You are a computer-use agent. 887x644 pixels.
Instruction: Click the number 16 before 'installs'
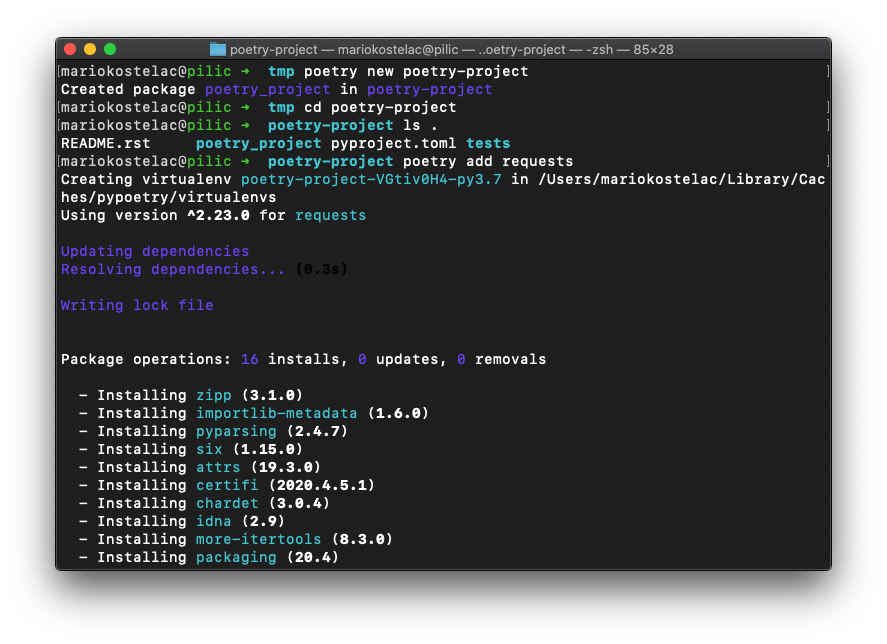pos(249,359)
